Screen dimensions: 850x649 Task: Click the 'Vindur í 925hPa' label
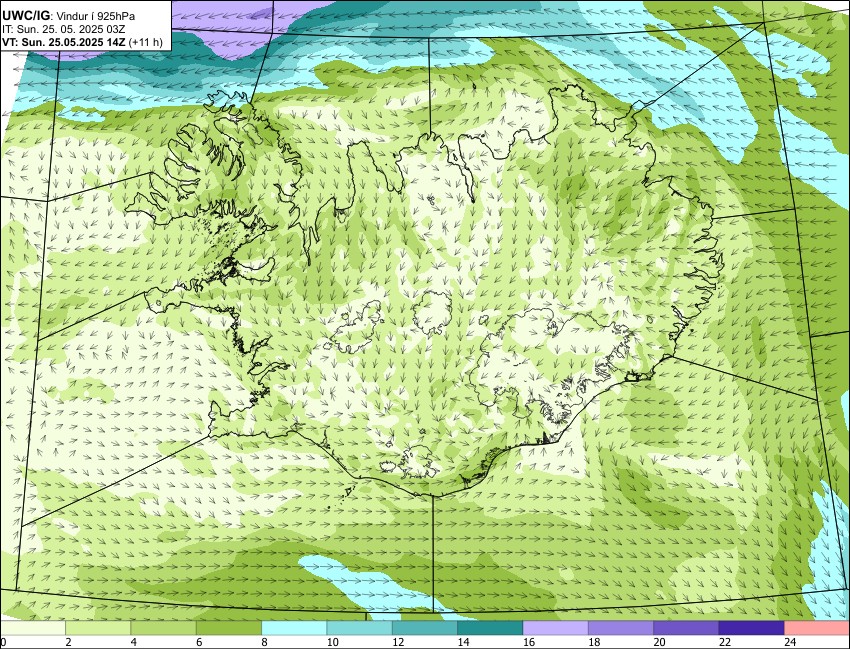(x=96, y=16)
